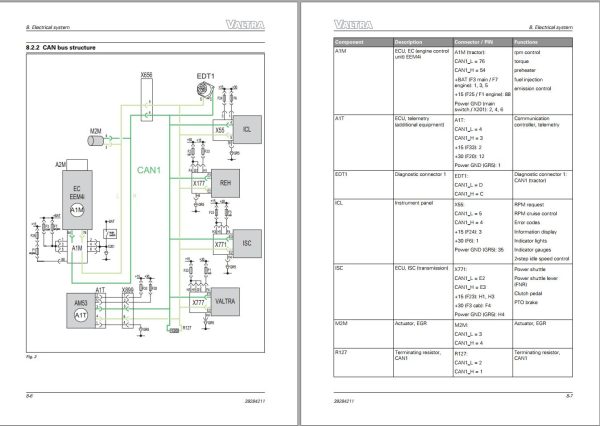
Task: Click the gray AM53 telemetry box
Action: point(81,311)
